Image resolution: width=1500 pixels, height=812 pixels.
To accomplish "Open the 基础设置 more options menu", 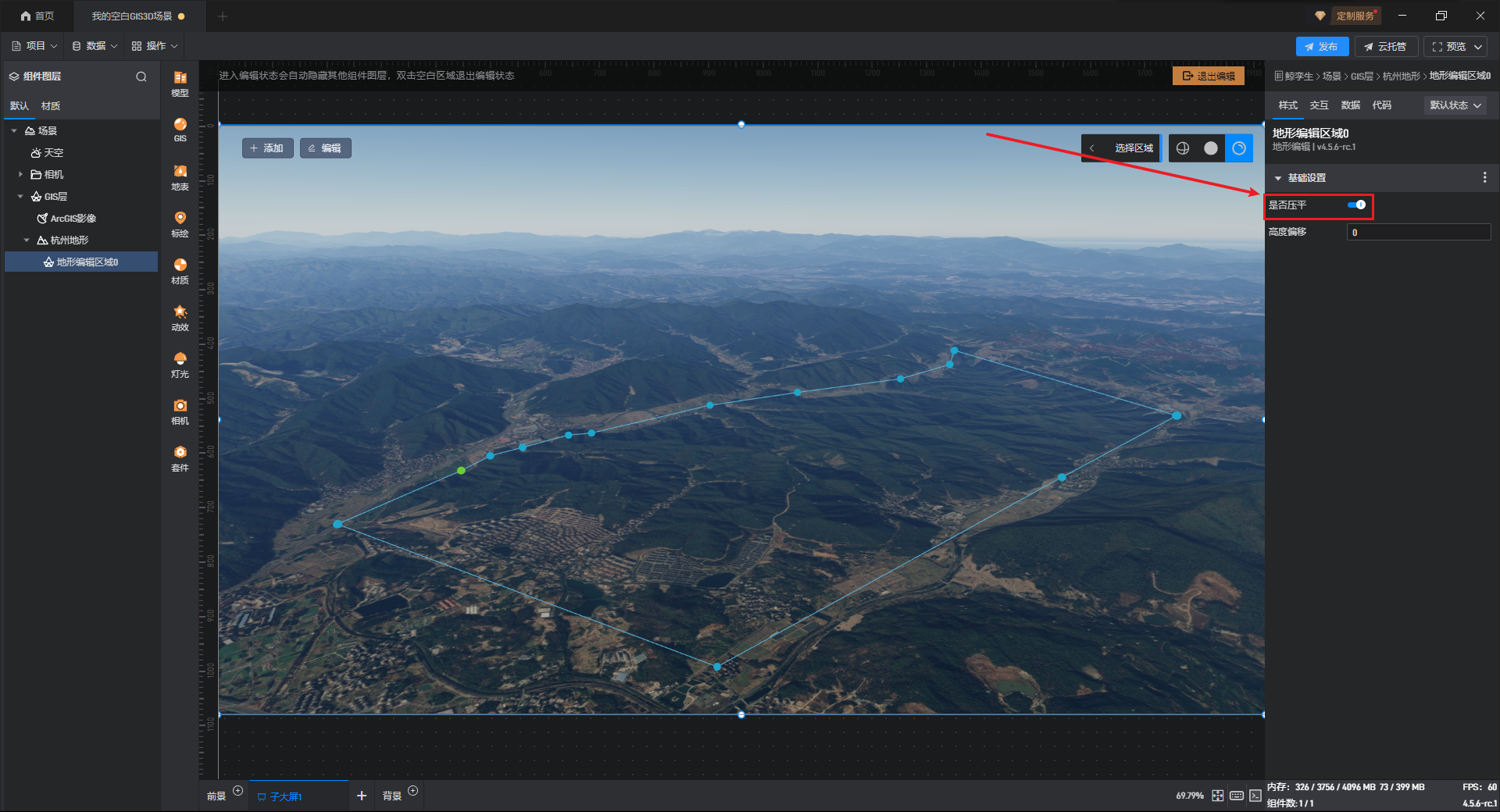I will tap(1484, 178).
